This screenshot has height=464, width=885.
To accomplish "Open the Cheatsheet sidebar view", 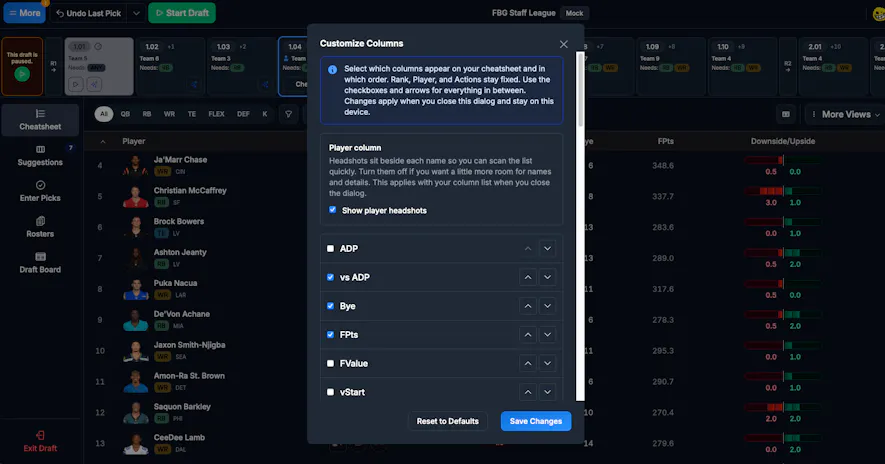I will [40, 120].
